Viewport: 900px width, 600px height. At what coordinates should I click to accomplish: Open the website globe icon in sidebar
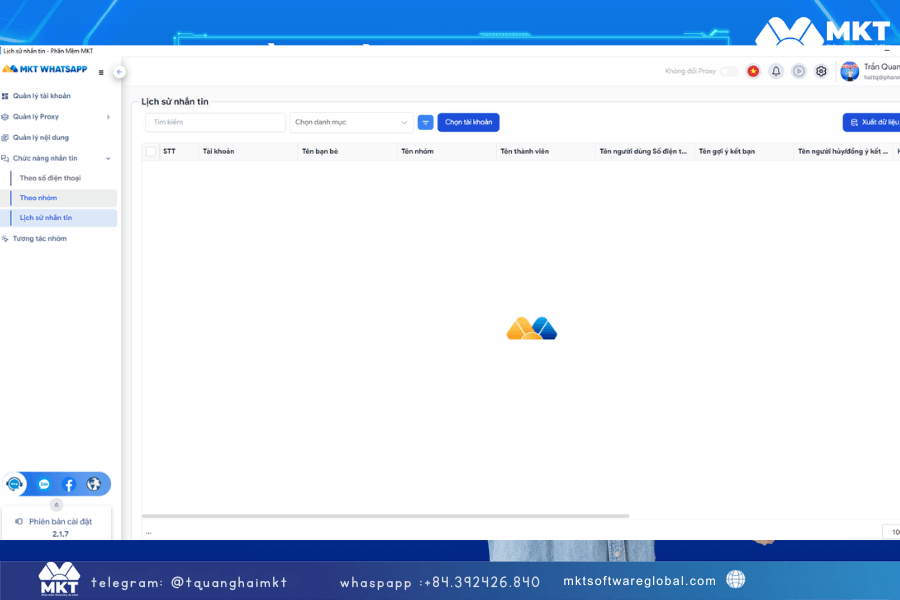point(94,484)
